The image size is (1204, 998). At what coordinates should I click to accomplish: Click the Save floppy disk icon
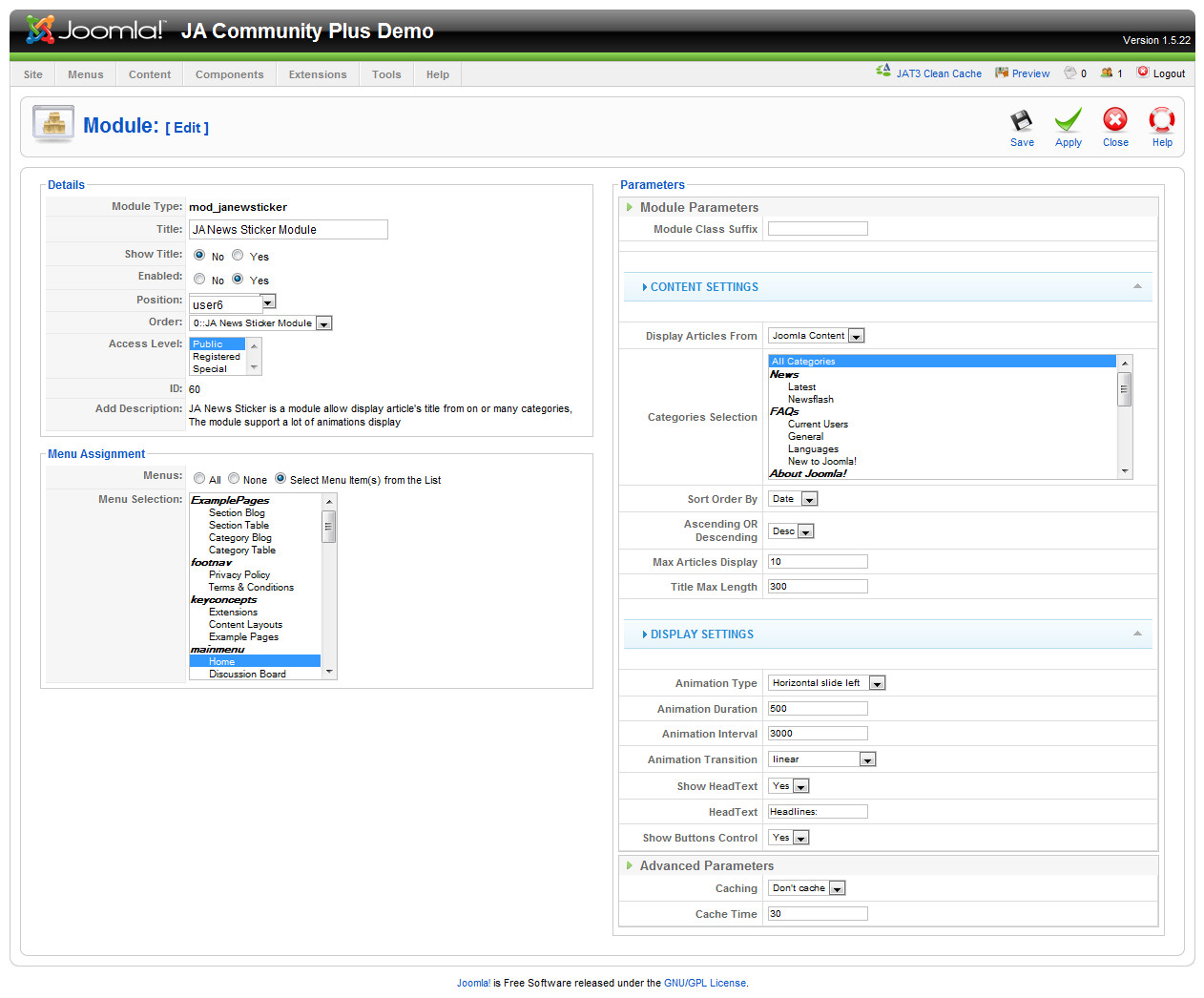coord(1022,121)
